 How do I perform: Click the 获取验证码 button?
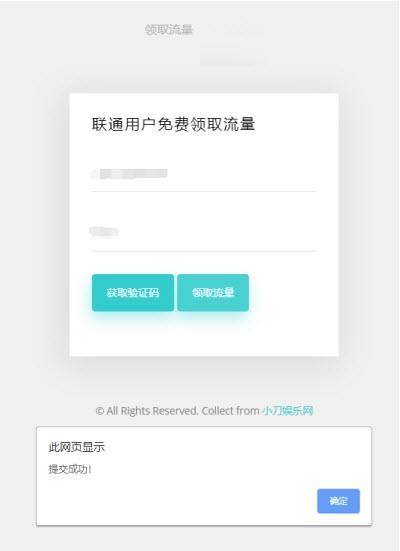[133, 293]
